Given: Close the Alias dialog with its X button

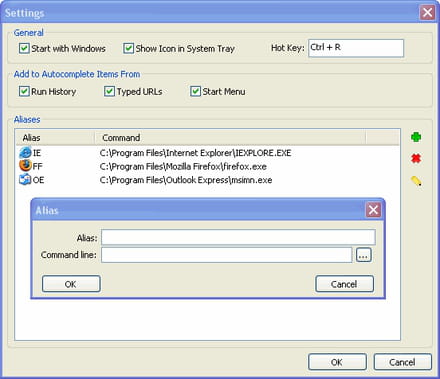Looking at the screenshot, I should [x=373, y=210].
